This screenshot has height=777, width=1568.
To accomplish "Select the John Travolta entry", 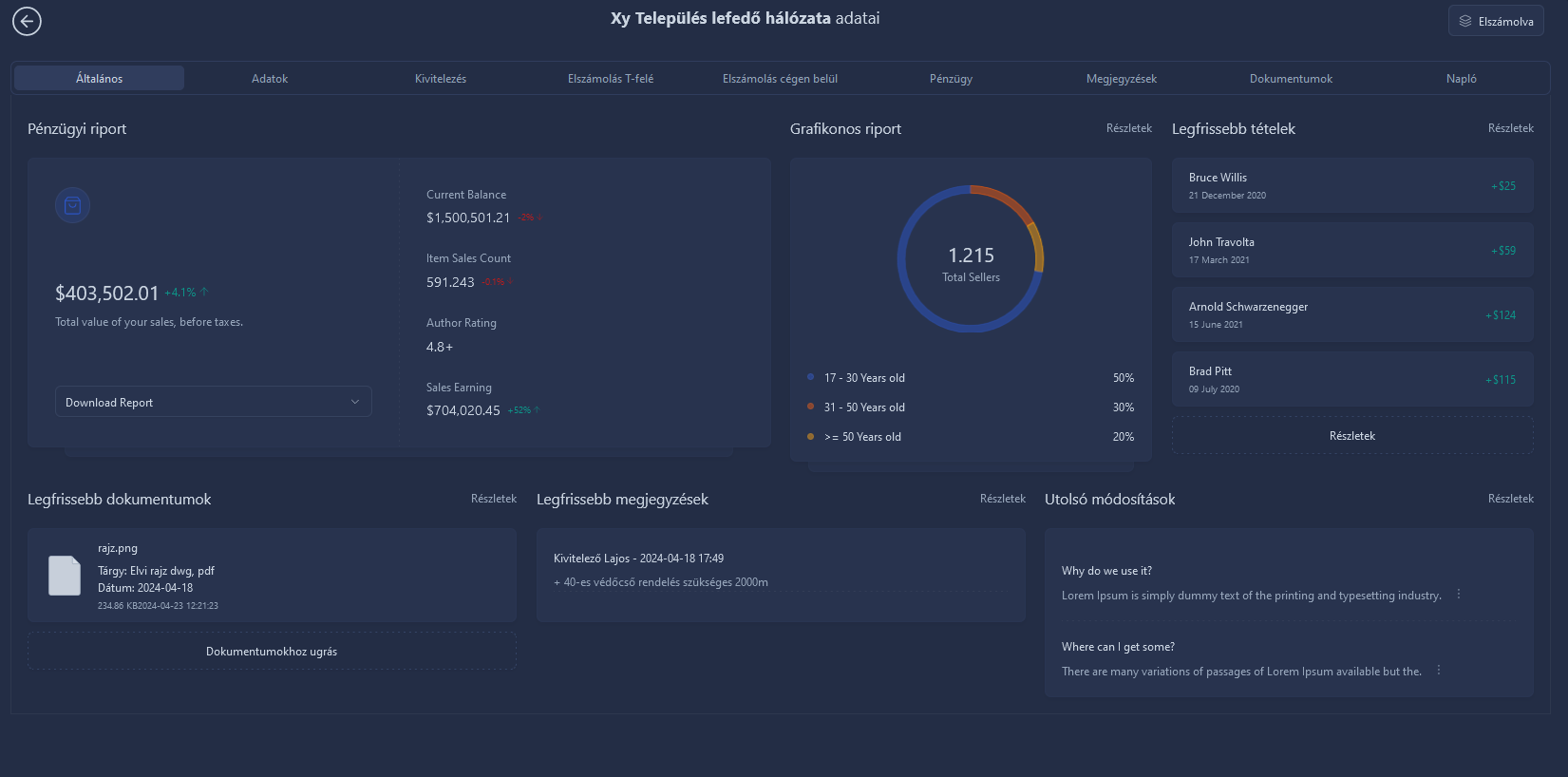I will pyautogui.click(x=1352, y=250).
